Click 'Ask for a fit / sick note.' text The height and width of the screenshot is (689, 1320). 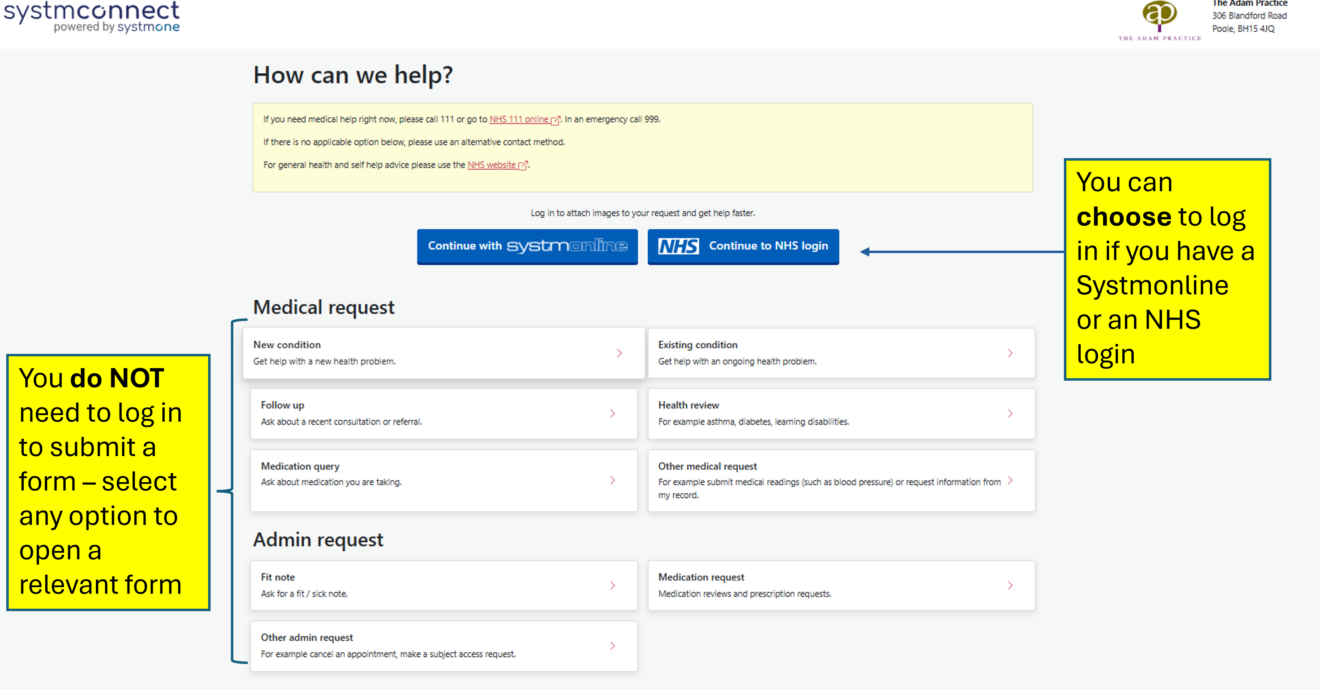click(x=304, y=594)
